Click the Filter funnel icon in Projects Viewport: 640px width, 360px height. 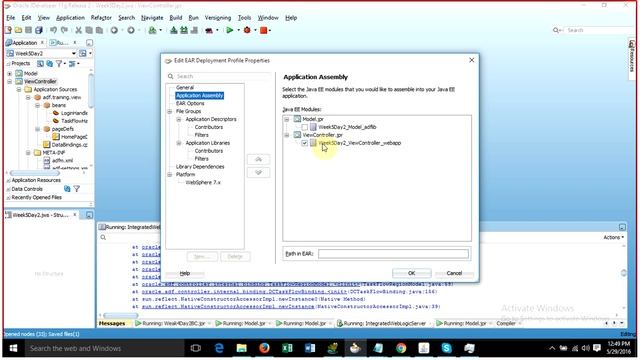[59, 64]
